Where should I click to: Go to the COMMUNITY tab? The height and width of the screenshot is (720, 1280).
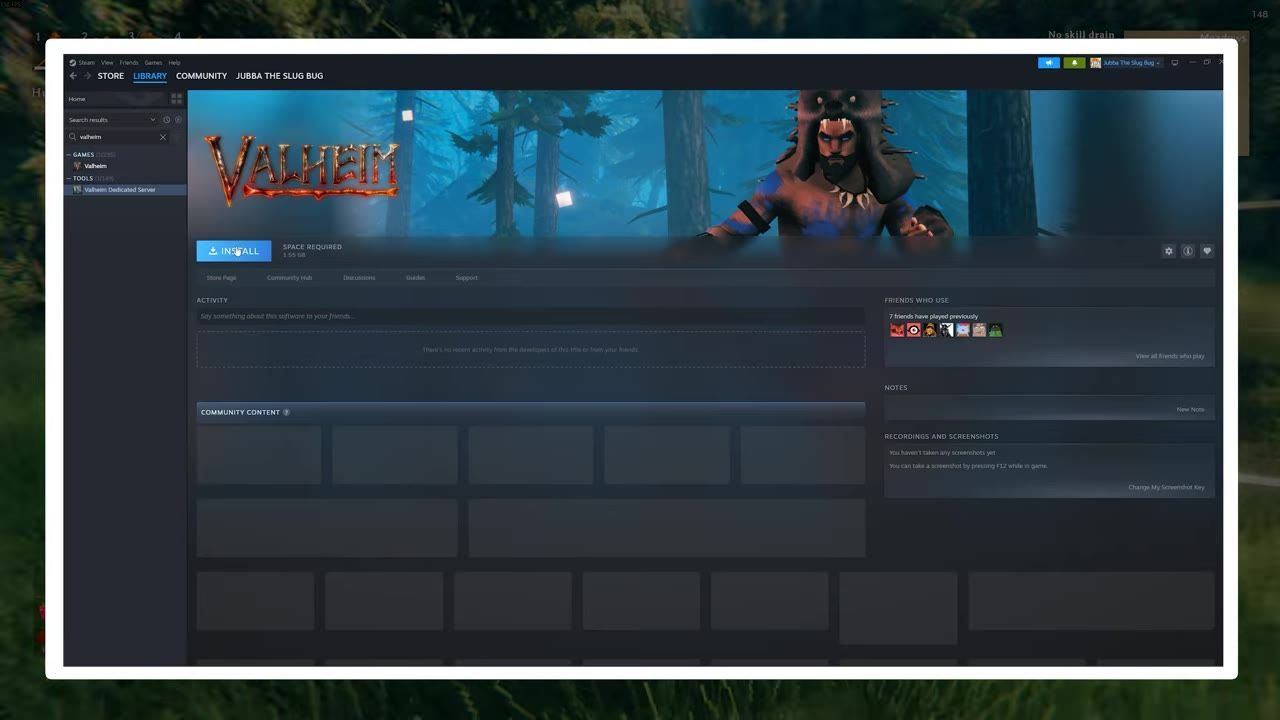pyautogui.click(x=201, y=76)
